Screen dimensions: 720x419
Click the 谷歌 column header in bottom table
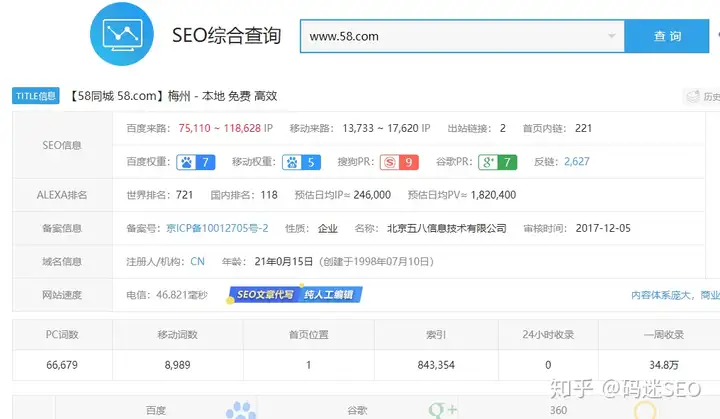(x=357, y=410)
